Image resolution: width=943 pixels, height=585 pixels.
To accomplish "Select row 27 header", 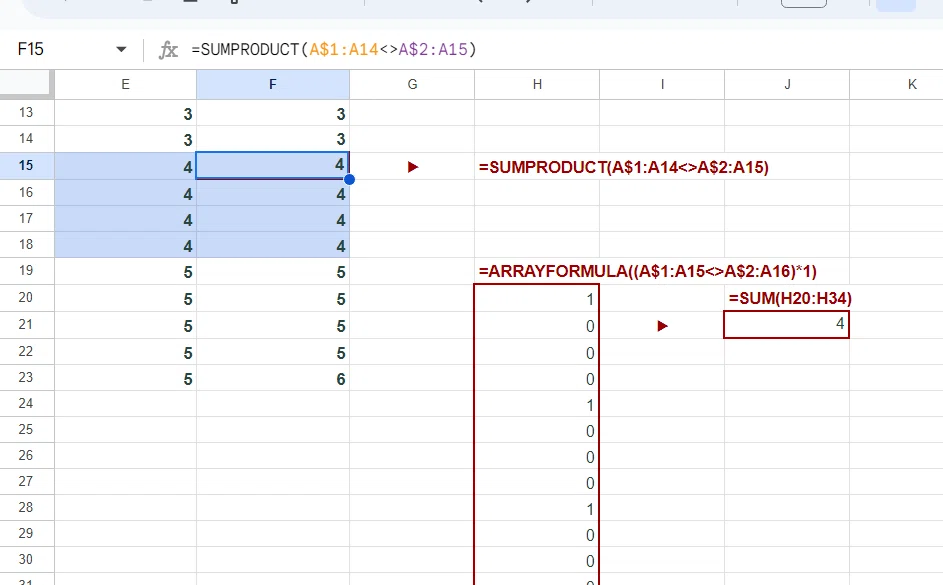I will coord(26,482).
